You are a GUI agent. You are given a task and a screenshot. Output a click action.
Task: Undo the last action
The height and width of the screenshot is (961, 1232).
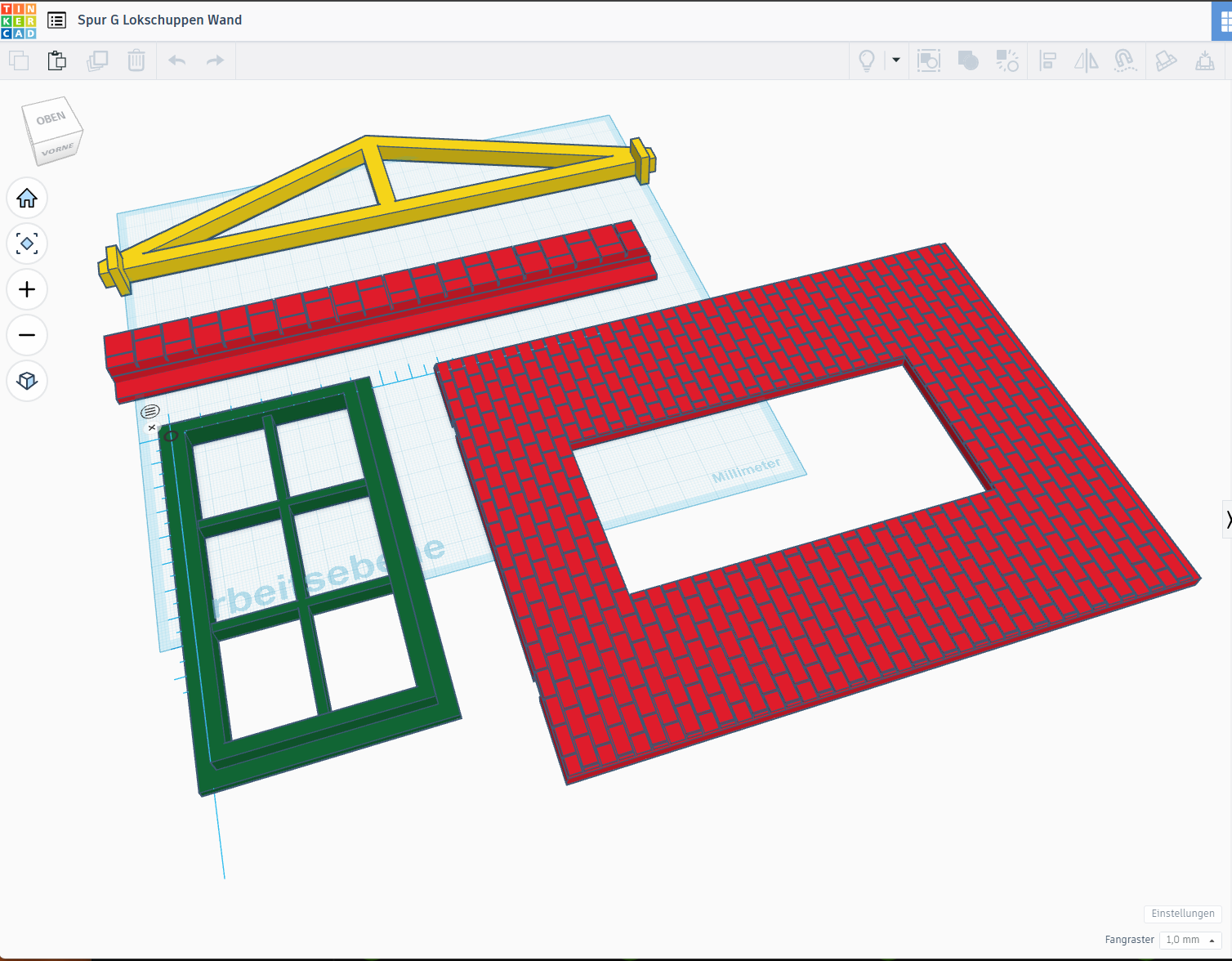[177, 60]
